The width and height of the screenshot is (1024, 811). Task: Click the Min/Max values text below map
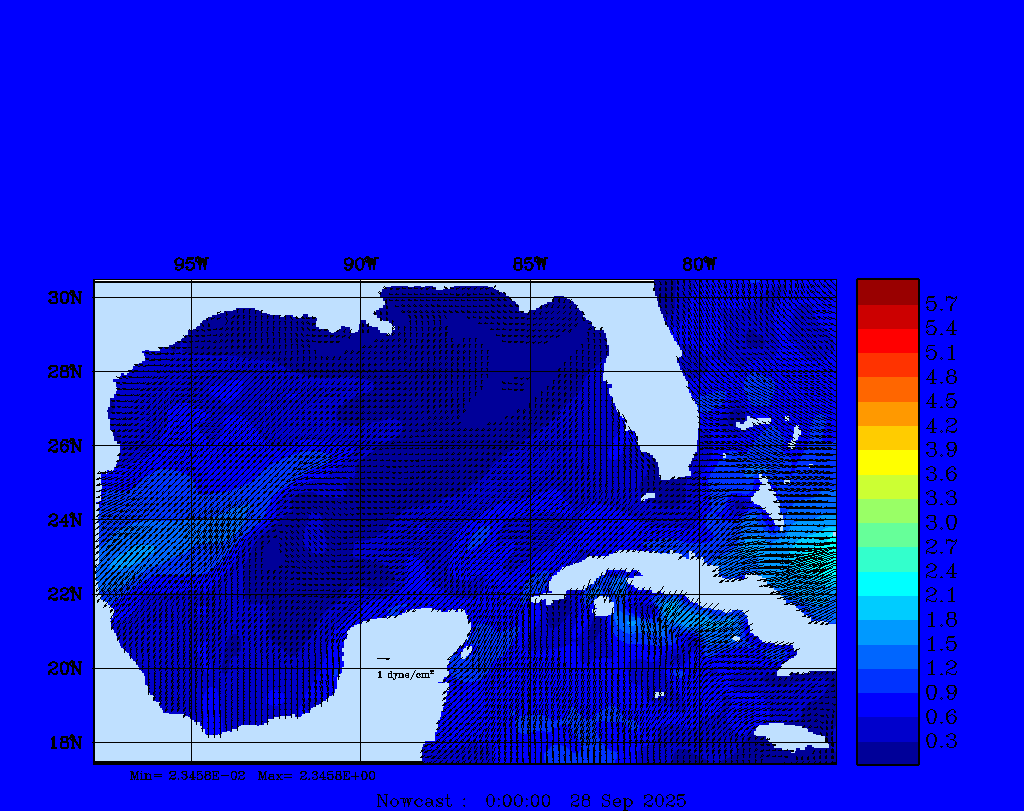[253, 774]
